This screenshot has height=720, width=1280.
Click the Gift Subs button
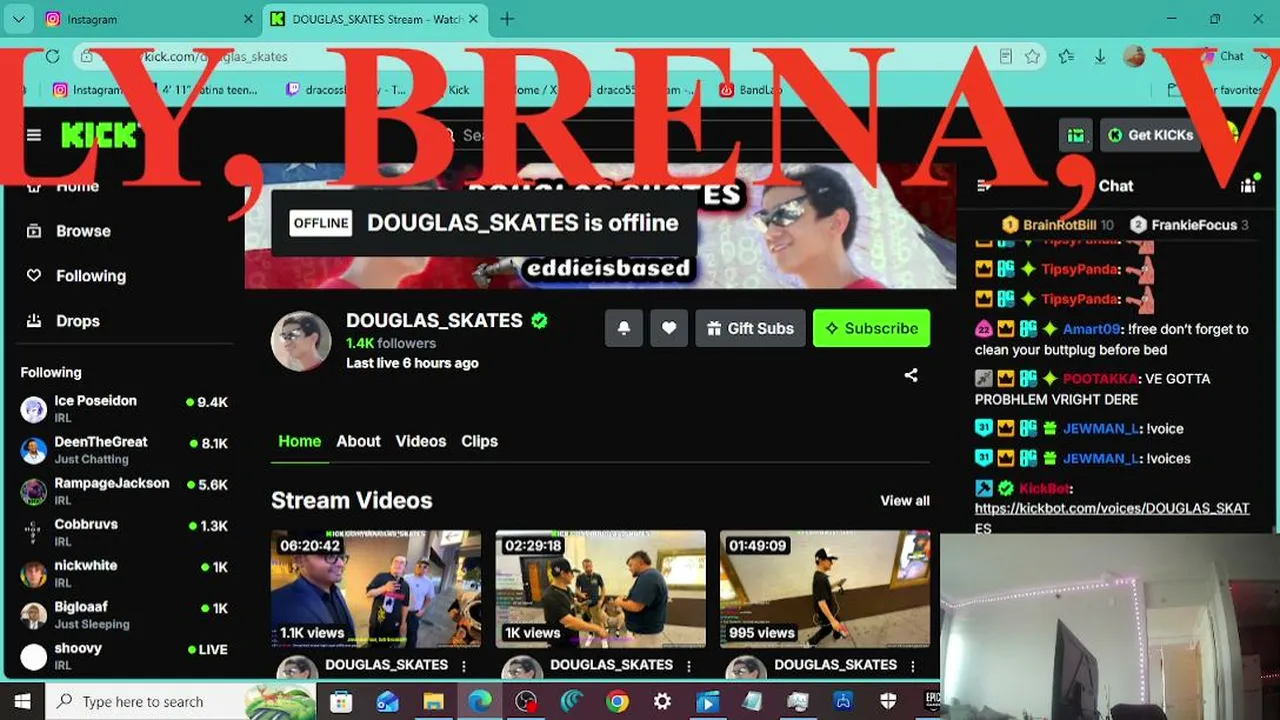(750, 328)
